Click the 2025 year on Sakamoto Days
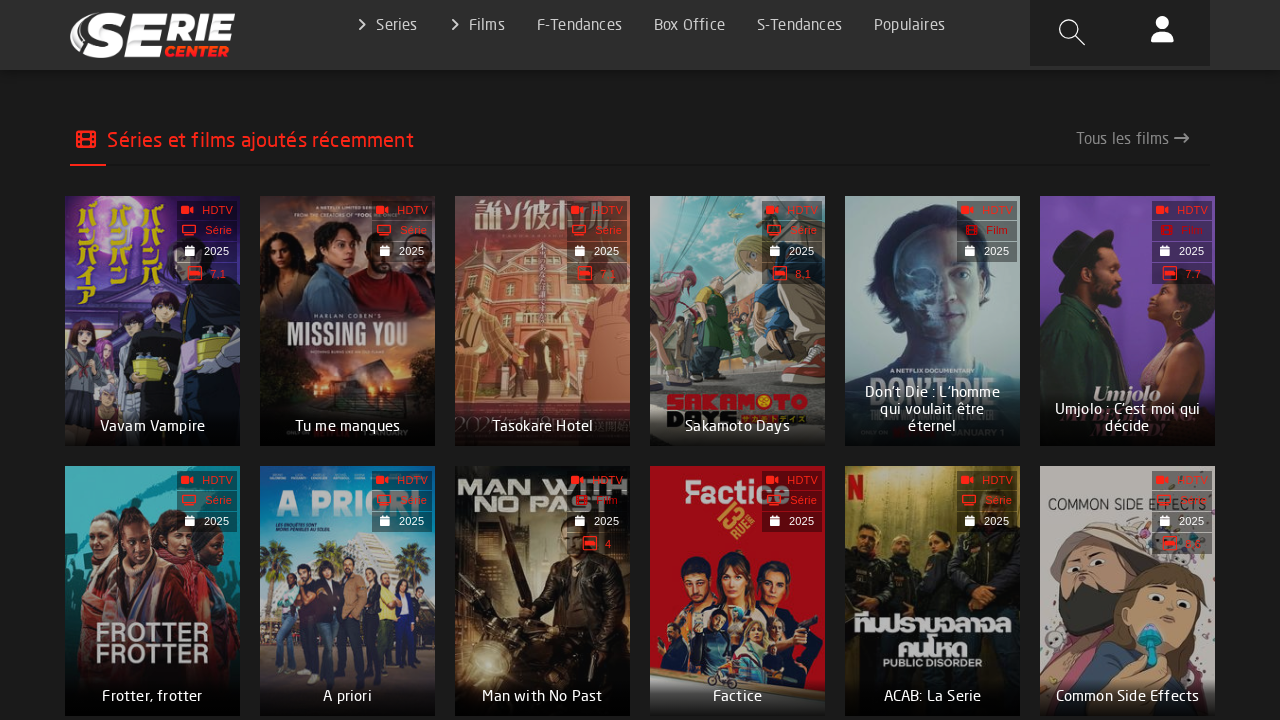 801,251
